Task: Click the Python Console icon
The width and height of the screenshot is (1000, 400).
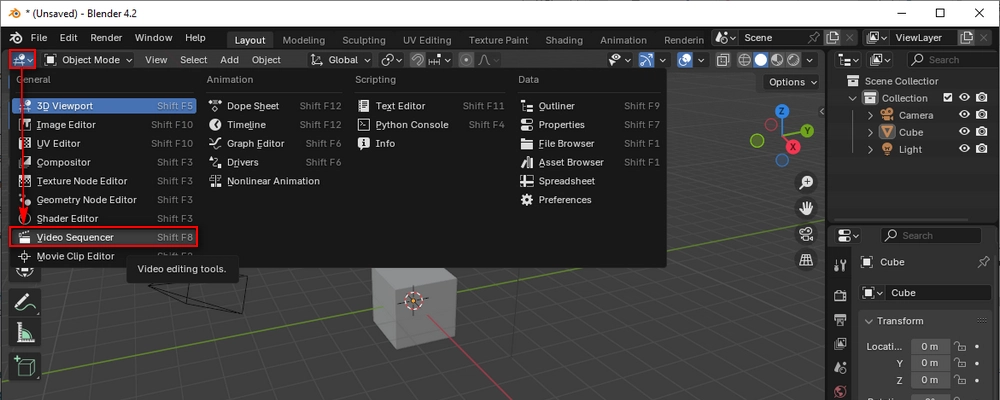Action: coord(364,124)
